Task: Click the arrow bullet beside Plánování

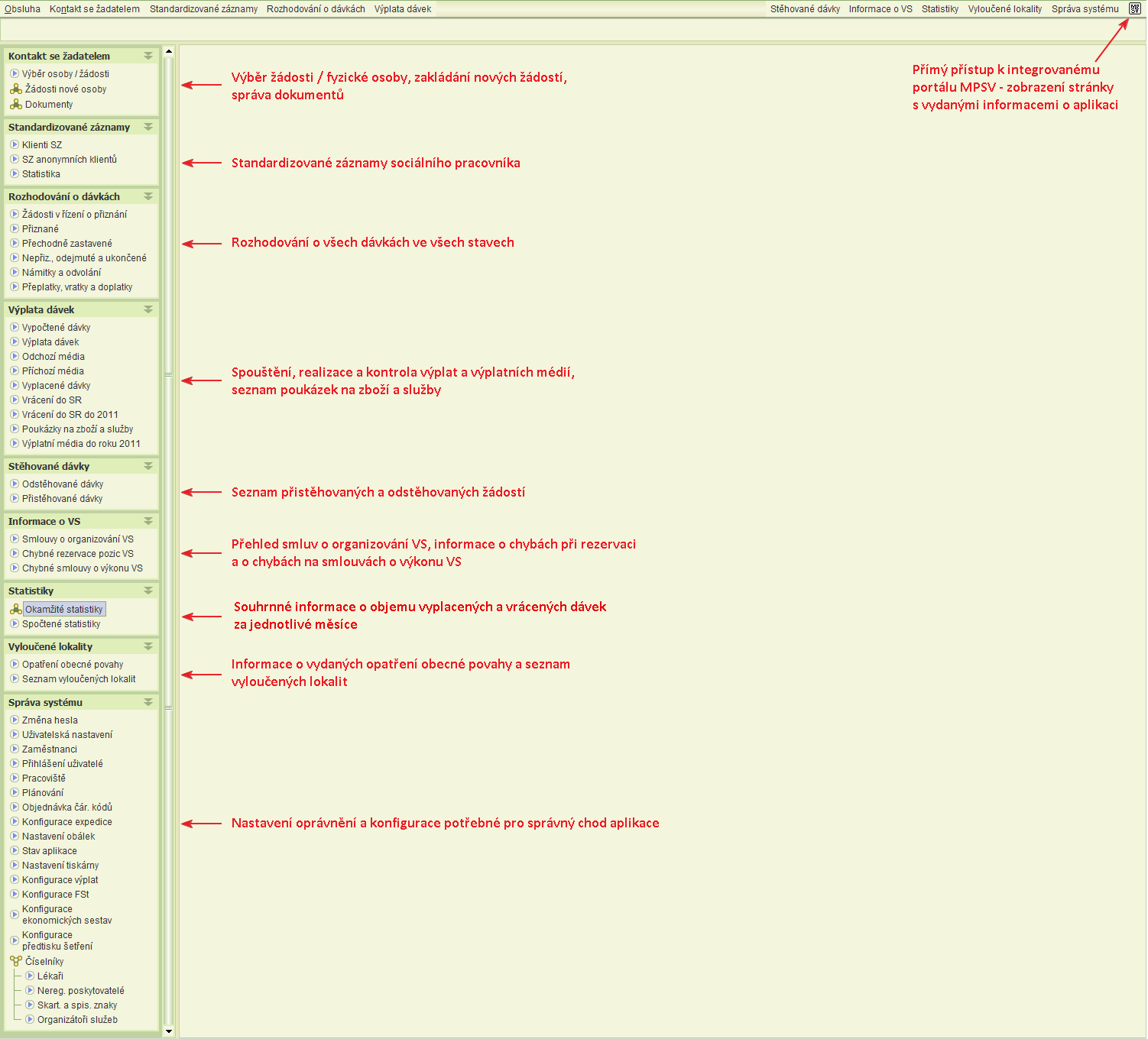Action: [x=15, y=792]
